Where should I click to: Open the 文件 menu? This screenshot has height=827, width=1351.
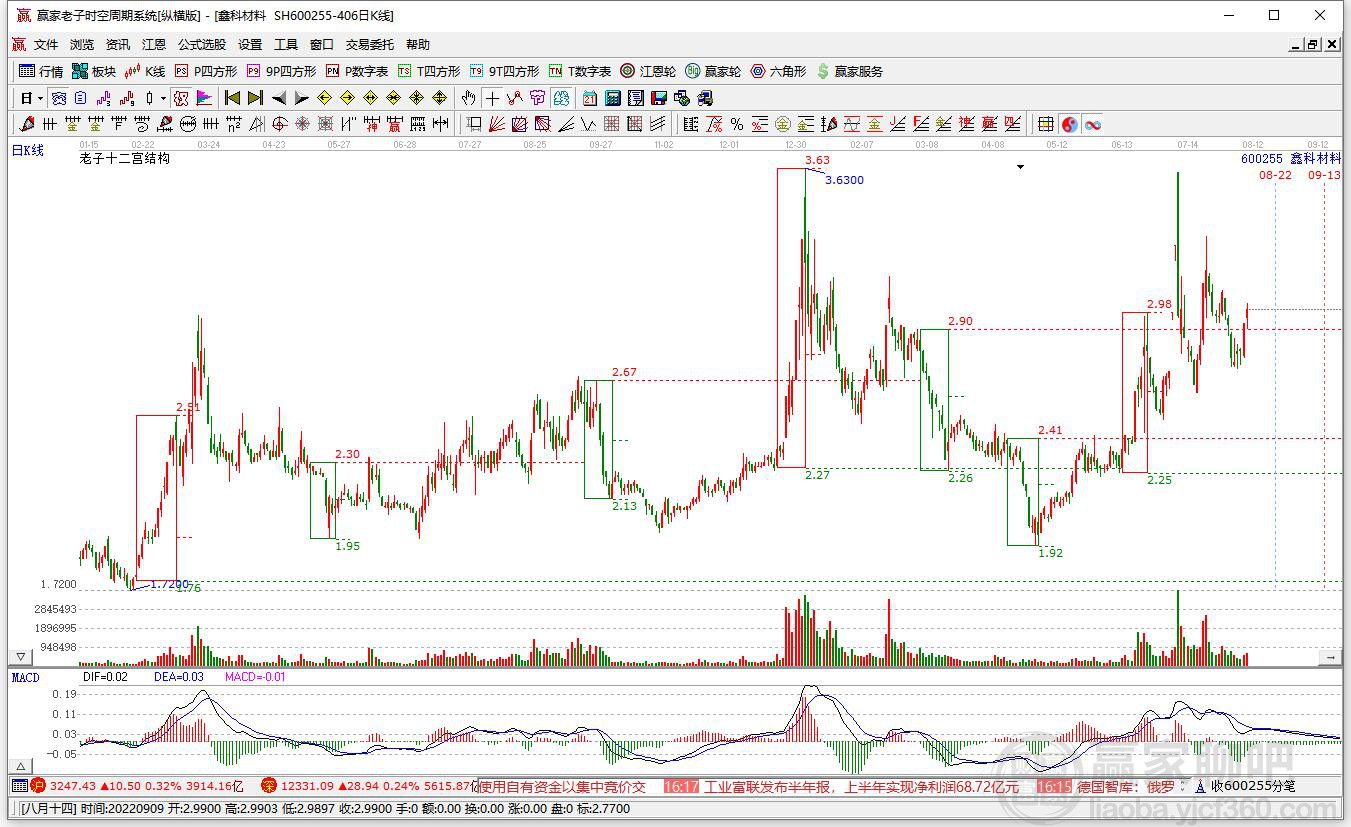click(x=46, y=45)
